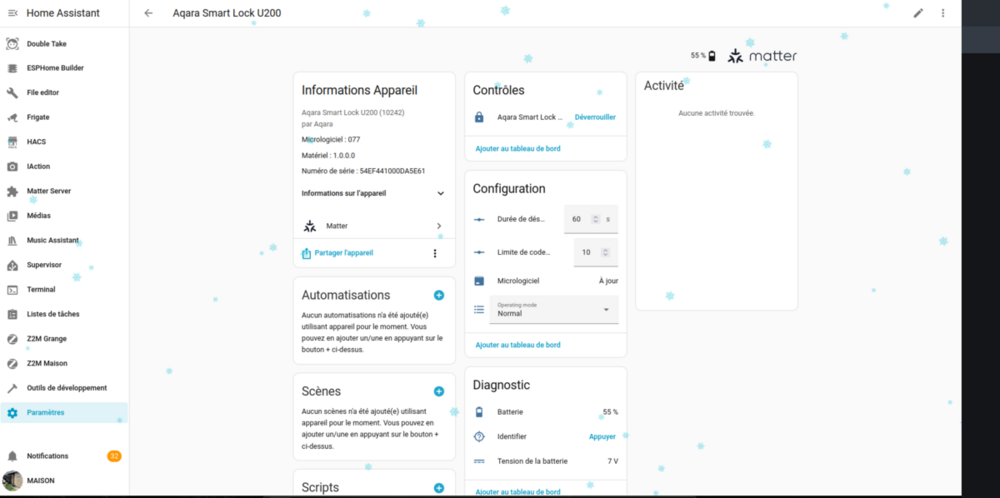Click the Z2M Maison icon
The image size is (1000, 498).
(12, 363)
